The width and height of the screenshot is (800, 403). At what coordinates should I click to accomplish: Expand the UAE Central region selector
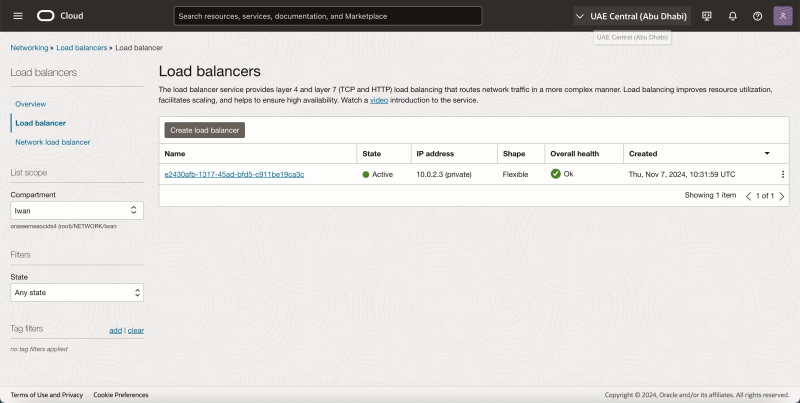pyautogui.click(x=632, y=16)
